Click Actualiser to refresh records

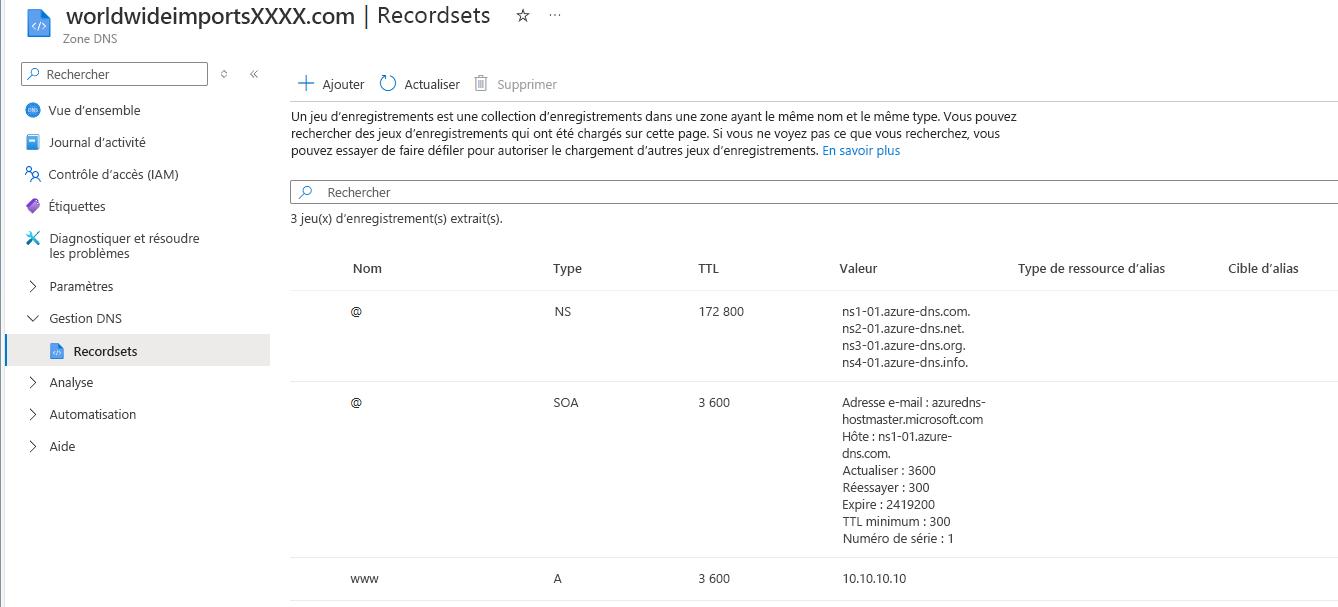click(419, 84)
